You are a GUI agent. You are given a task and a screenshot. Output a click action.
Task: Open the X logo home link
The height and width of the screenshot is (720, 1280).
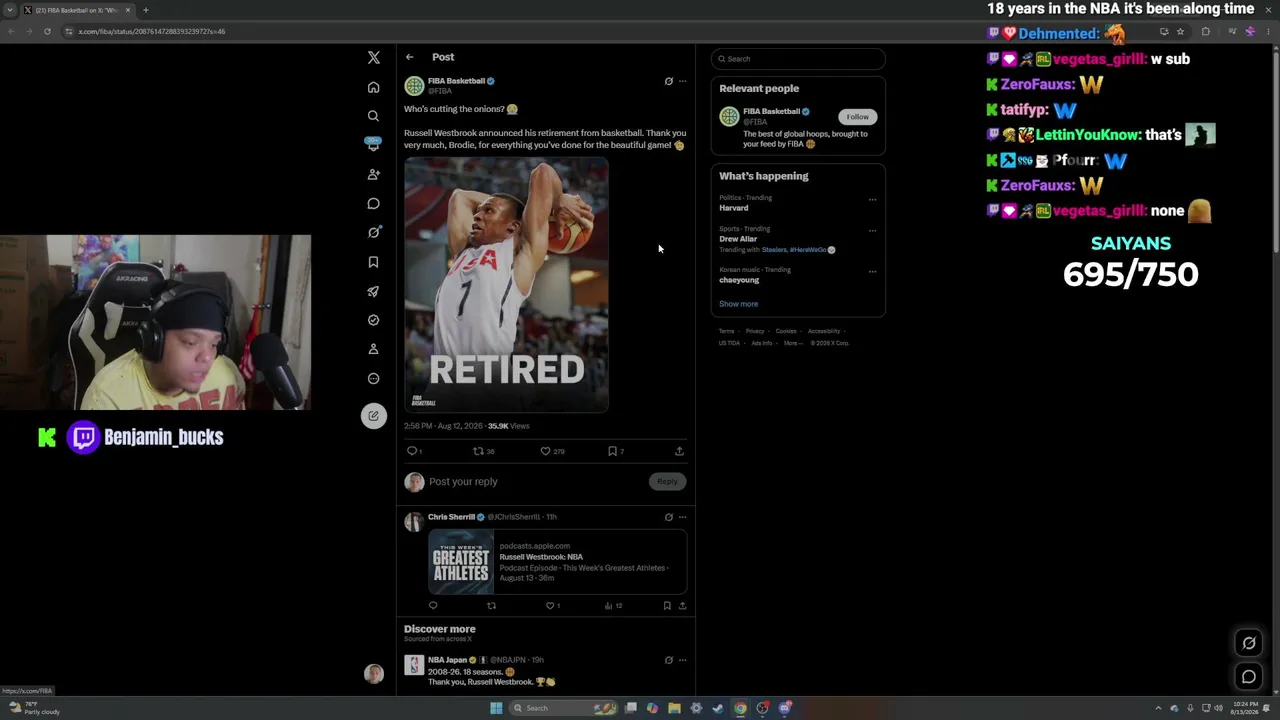tap(373, 58)
